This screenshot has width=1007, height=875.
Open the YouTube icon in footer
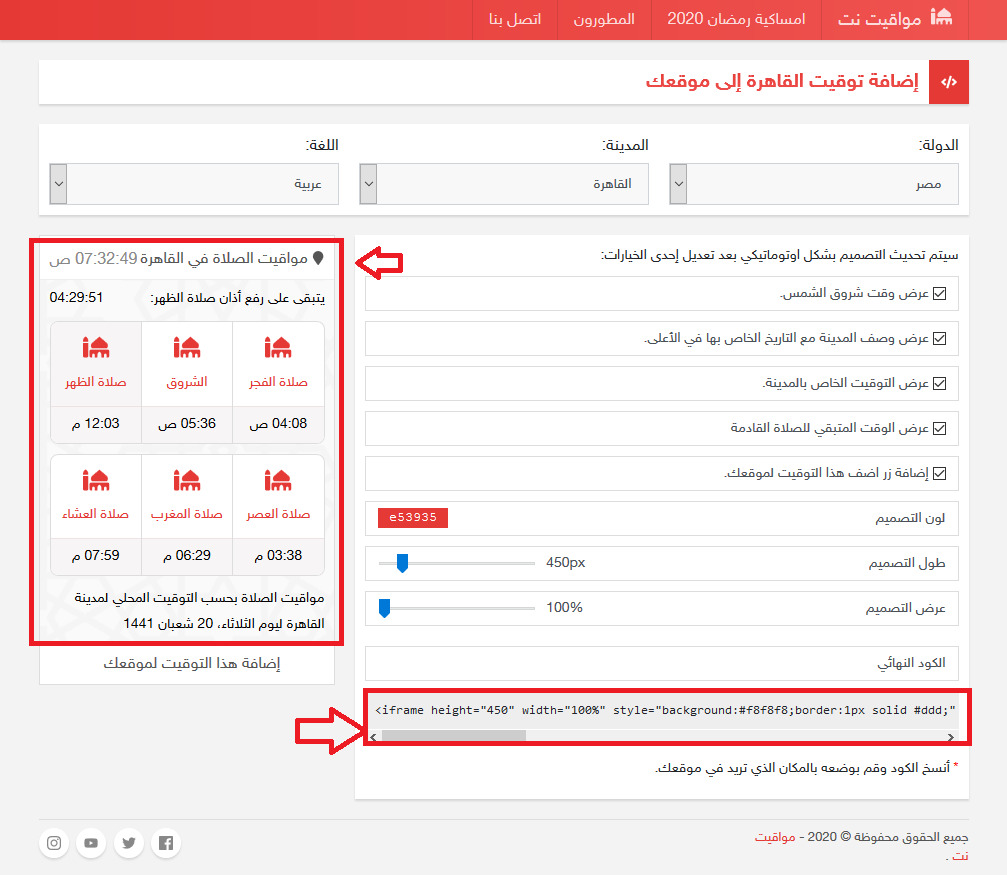click(90, 843)
